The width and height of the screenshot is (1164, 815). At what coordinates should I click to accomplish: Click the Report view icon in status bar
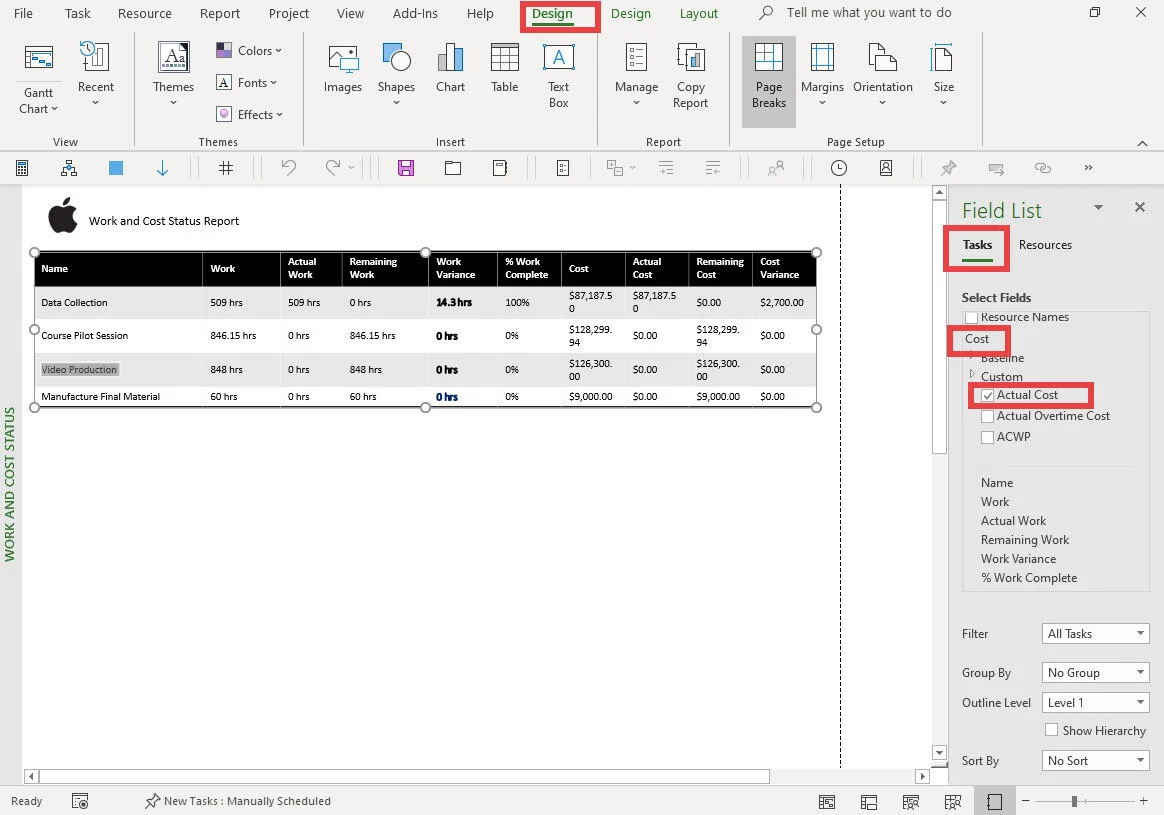pos(994,802)
